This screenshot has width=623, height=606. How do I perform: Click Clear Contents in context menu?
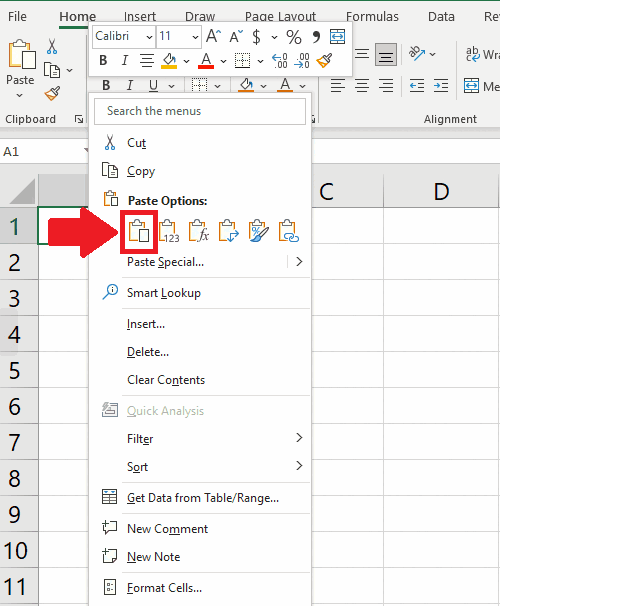click(x=166, y=380)
